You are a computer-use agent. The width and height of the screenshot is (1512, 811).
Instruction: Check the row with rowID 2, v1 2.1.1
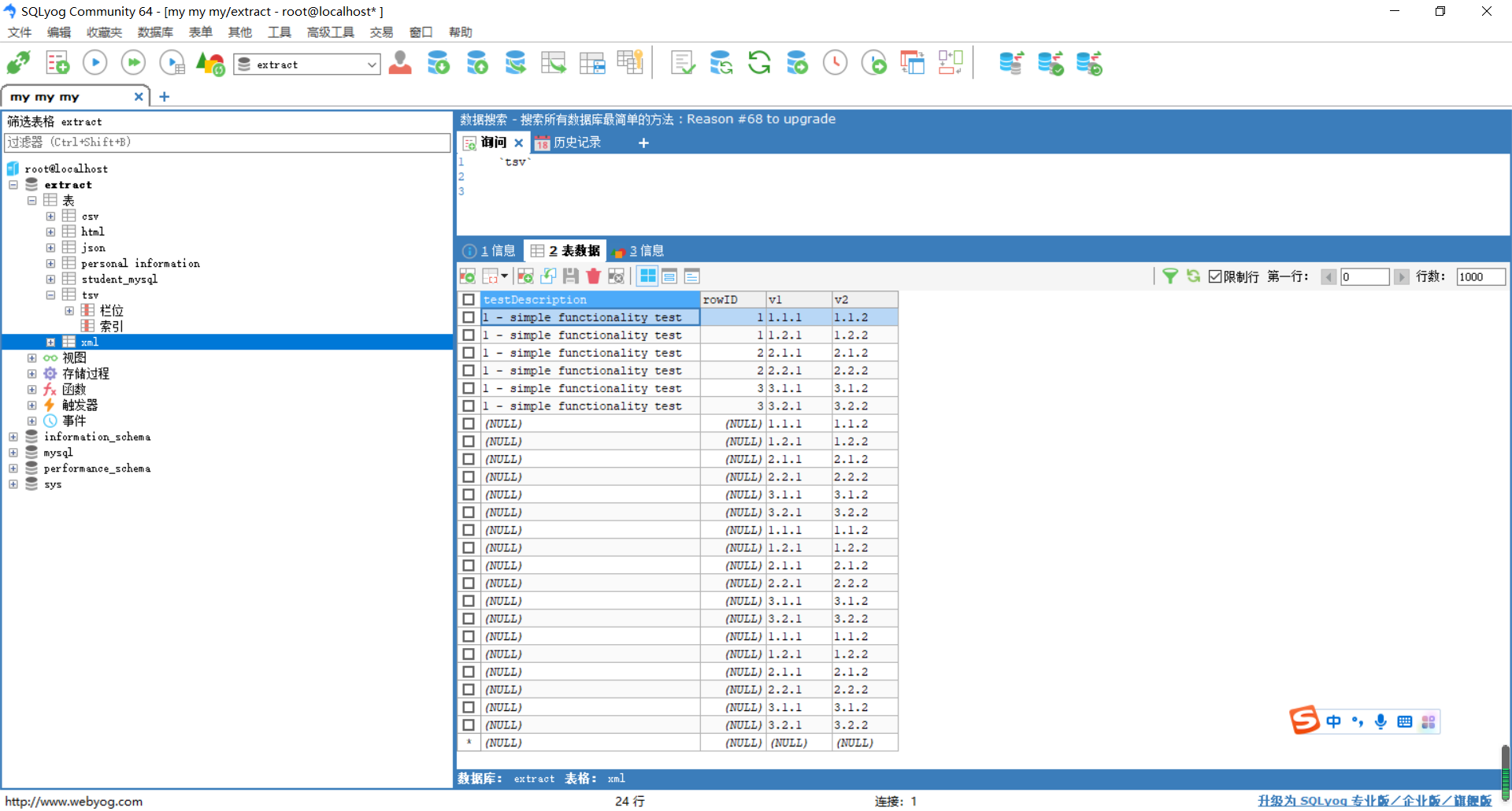pyautogui.click(x=469, y=353)
